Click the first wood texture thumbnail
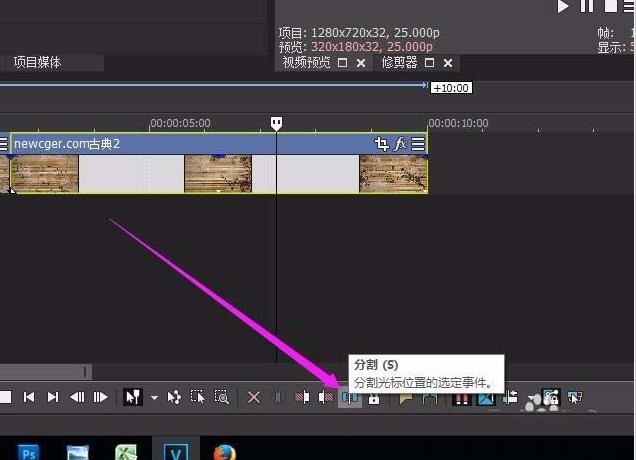This screenshot has width=636, height=460. coord(45,174)
